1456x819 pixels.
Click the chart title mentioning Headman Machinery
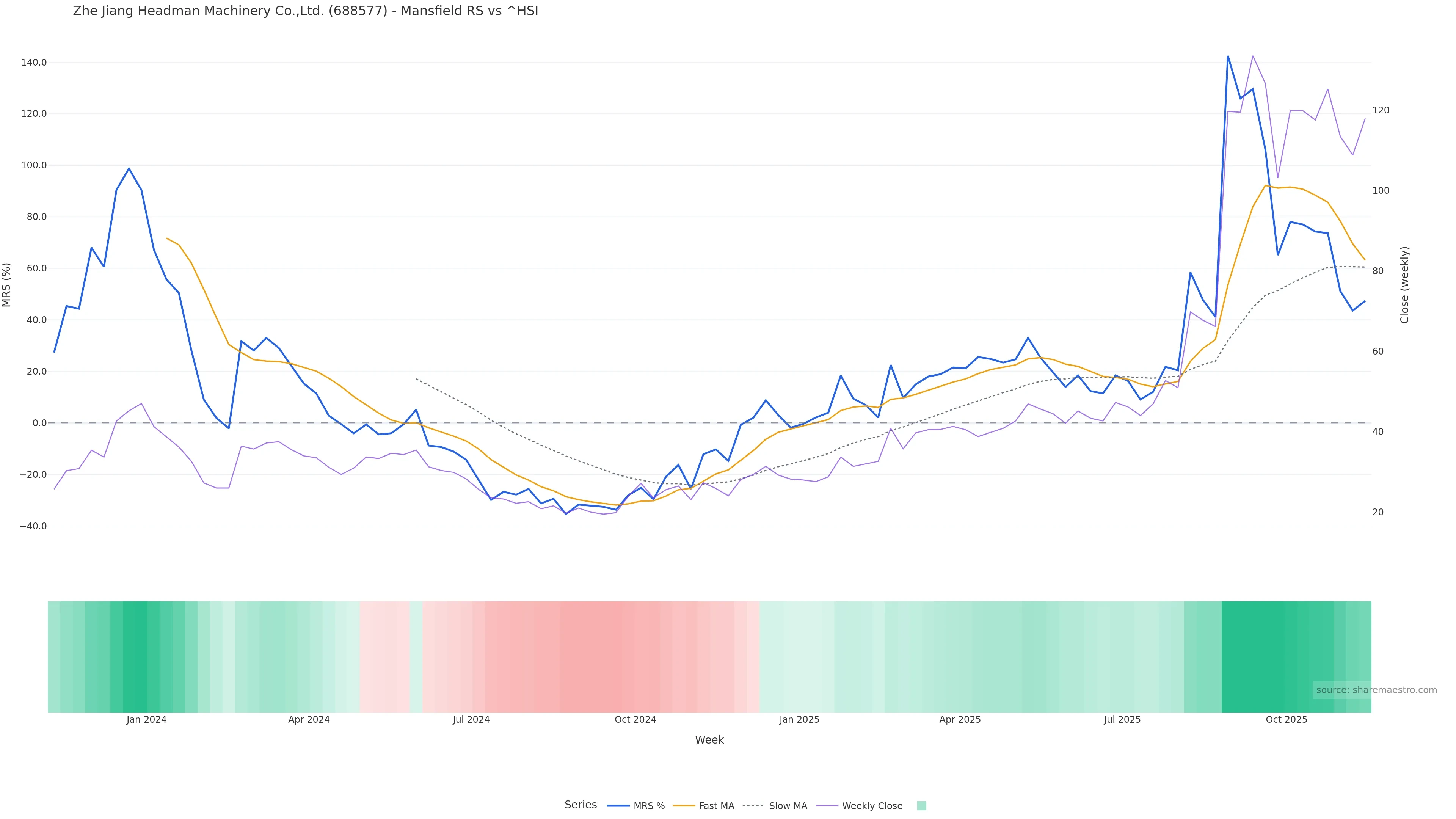pyautogui.click(x=305, y=11)
